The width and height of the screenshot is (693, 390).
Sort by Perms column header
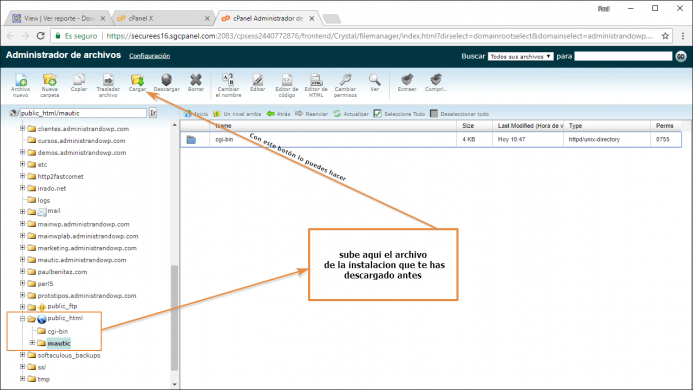666,126
